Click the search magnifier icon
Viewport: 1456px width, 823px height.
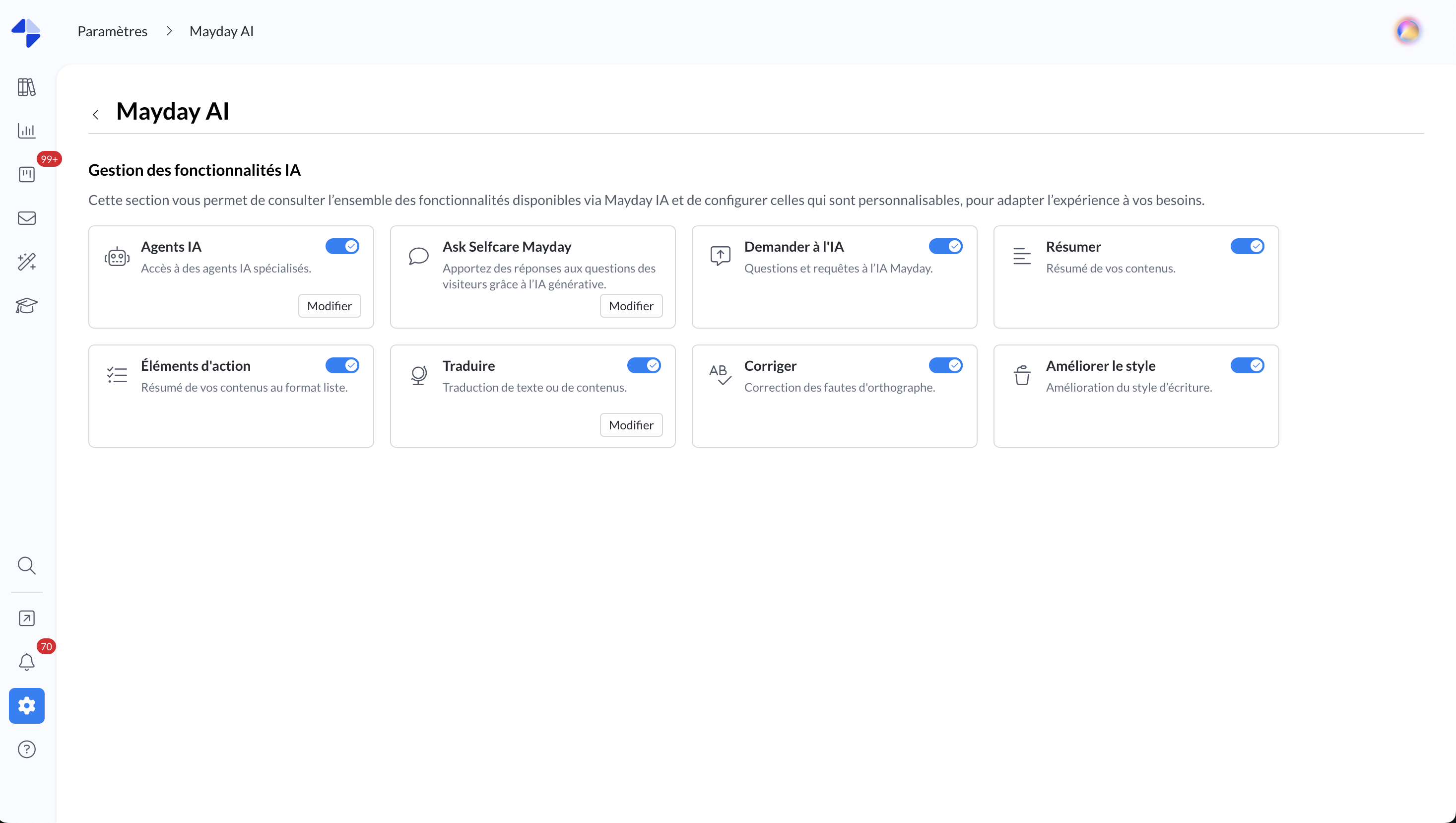[x=27, y=565]
